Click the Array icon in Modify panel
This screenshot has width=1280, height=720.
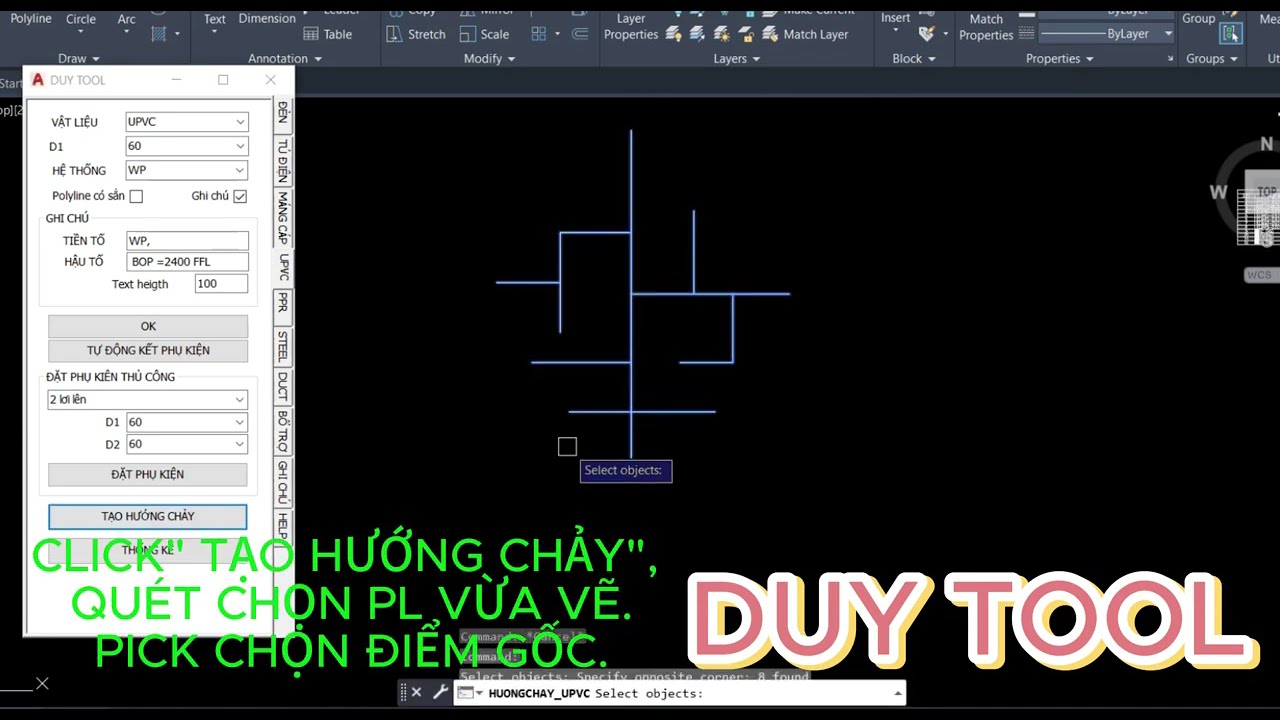[539, 34]
